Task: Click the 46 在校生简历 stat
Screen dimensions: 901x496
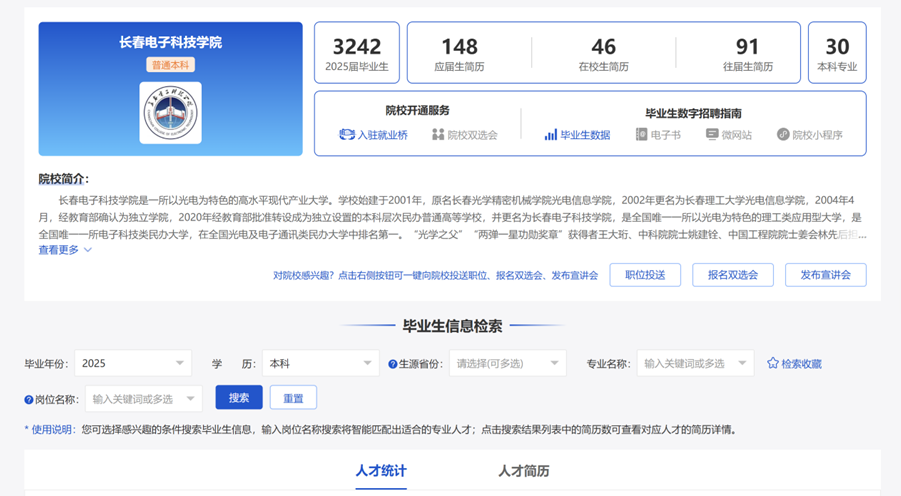Action: [603, 53]
